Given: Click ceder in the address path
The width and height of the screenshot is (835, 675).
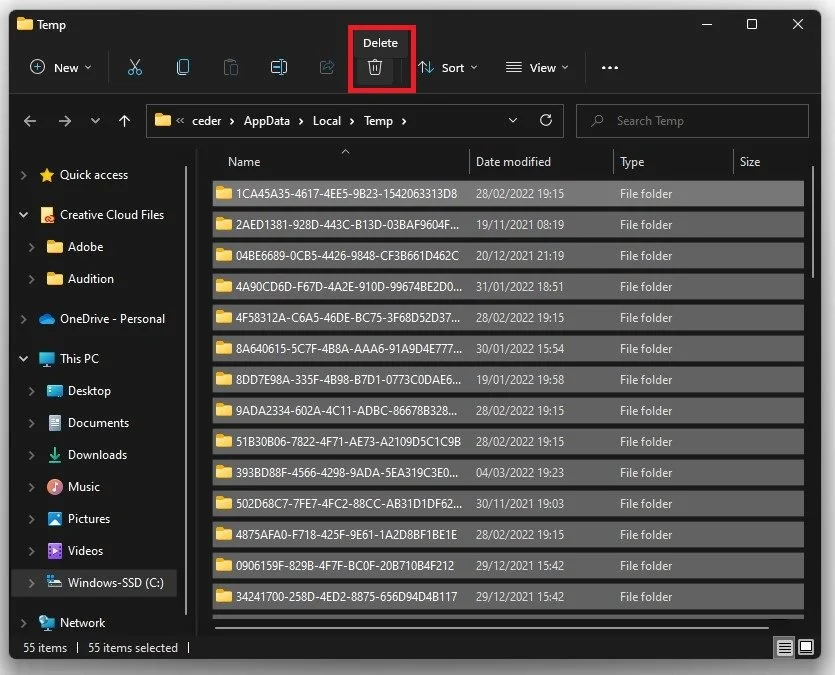Looking at the screenshot, I should click(207, 121).
